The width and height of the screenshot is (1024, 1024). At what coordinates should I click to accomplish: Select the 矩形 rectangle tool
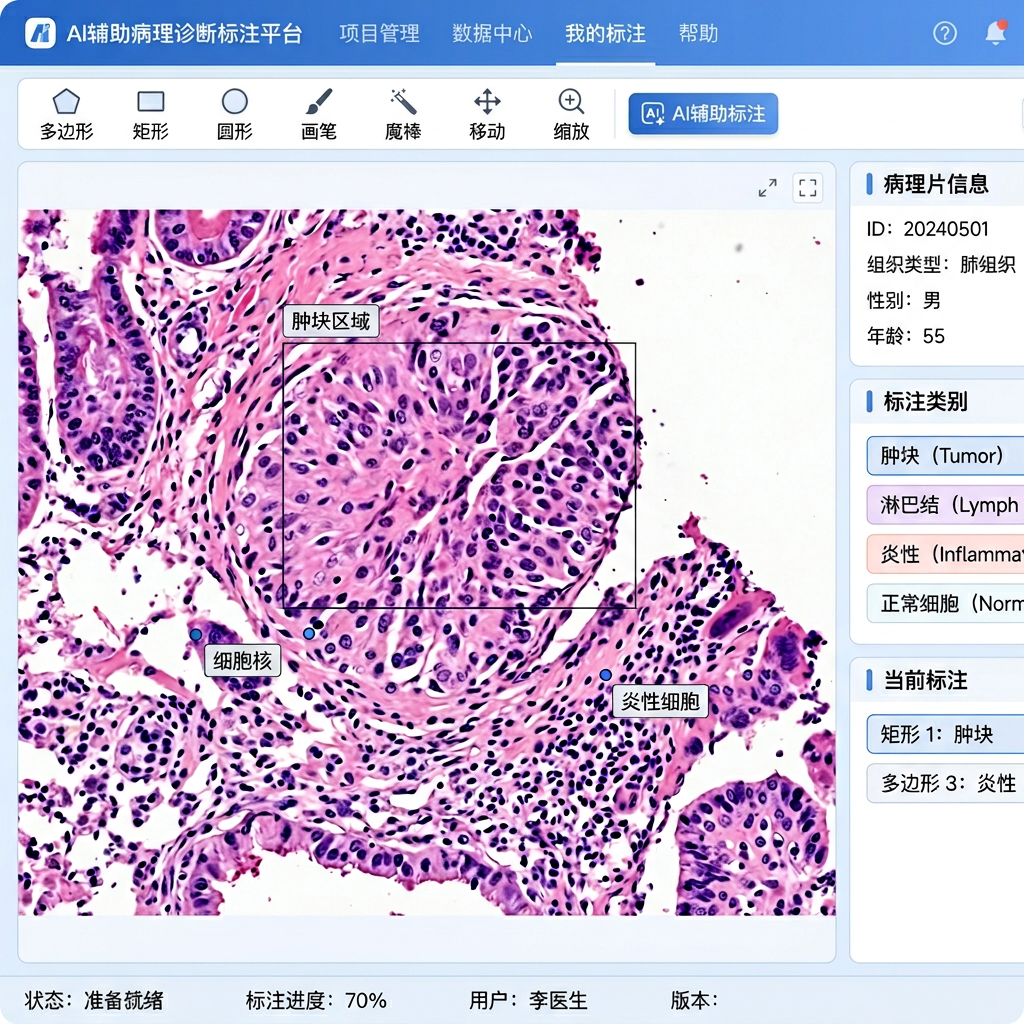[149, 111]
